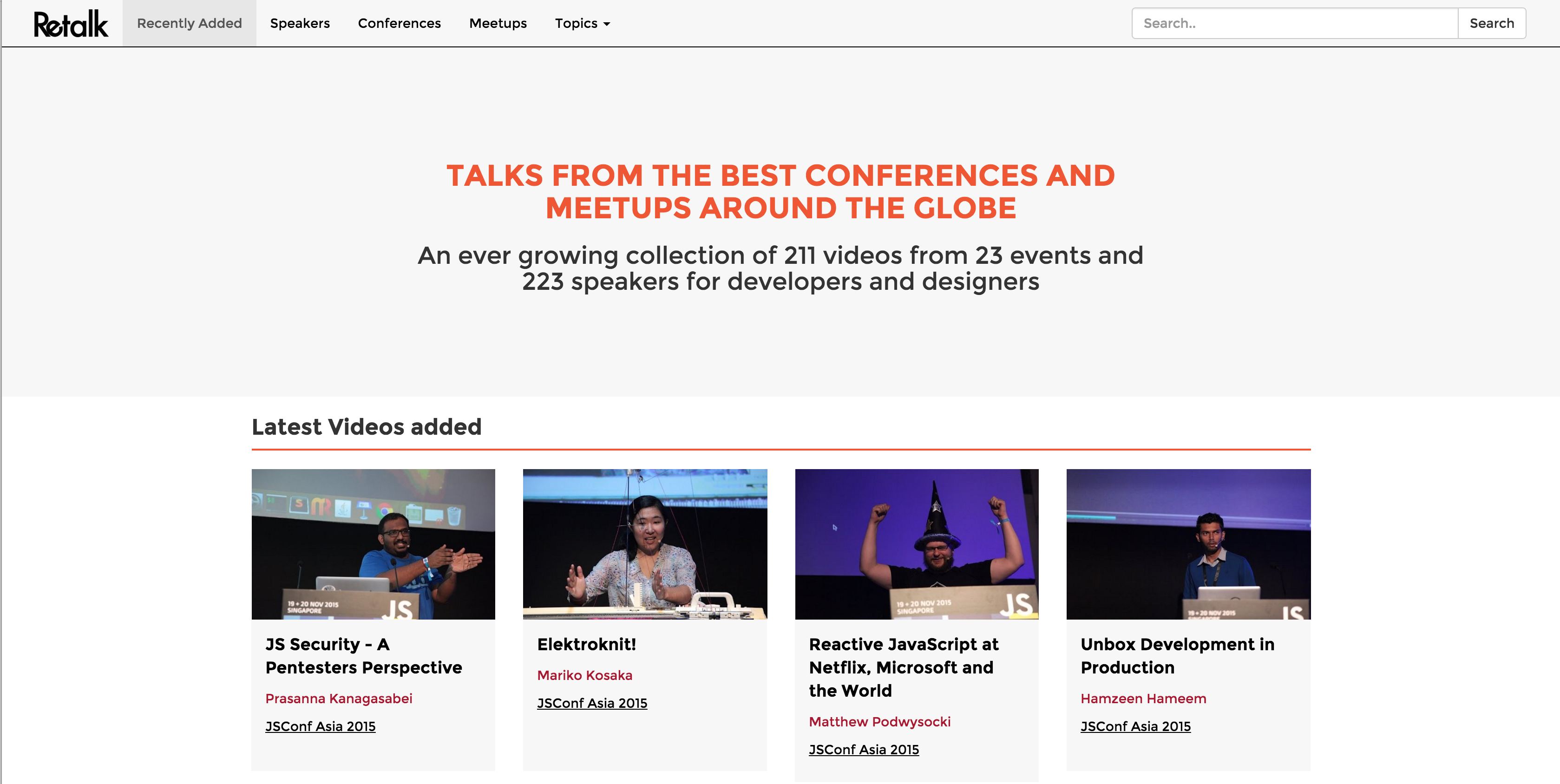Screen dimensions: 1560x784
Task: Open the Elektroknit! video thumbnail
Action: 644,544
